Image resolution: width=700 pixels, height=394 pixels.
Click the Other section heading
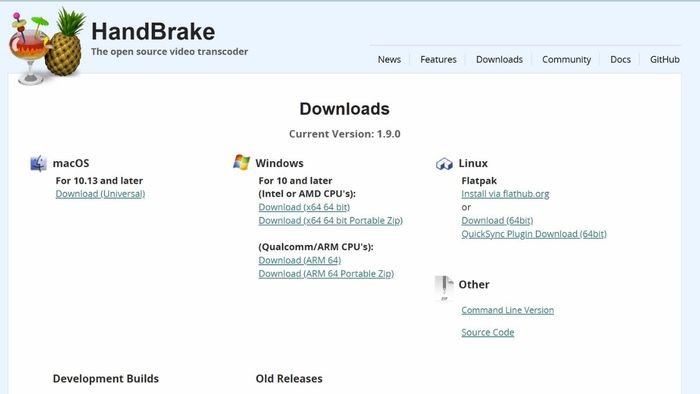474,285
